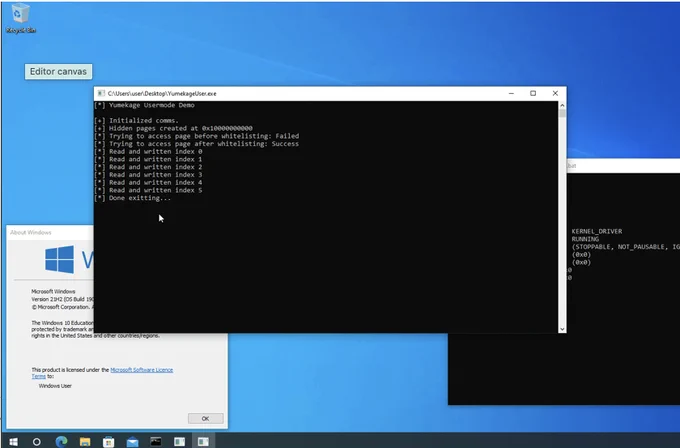Viewport: 680px width, 448px height.
Task: Click 'Yumekage Usermode Demo' header line
Action: point(144,105)
